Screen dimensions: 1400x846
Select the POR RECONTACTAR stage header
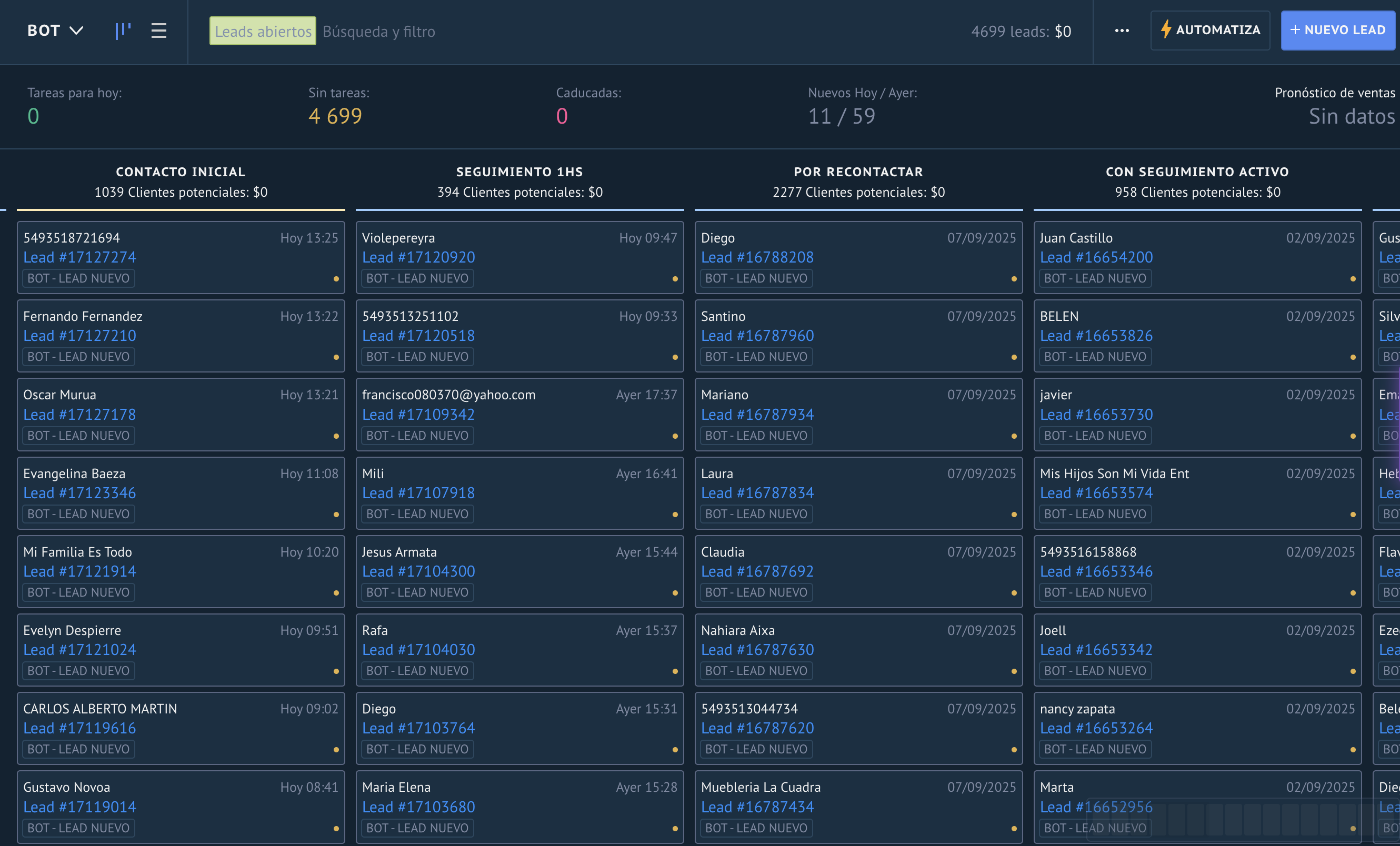pyautogui.click(x=858, y=171)
